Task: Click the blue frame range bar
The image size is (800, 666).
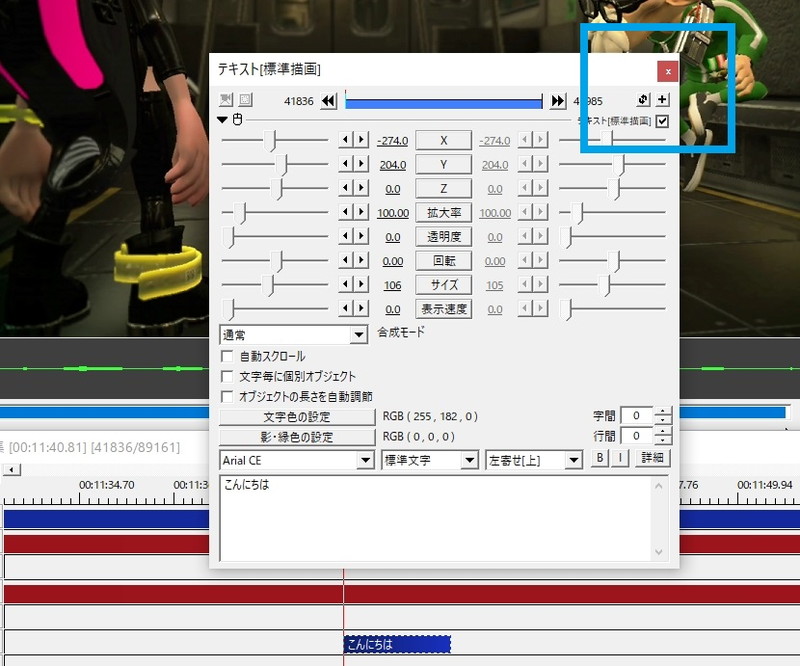Action: click(443, 102)
